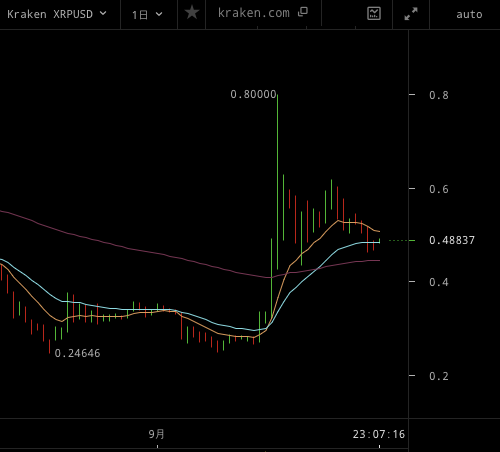This screenshot has height=452, width=500.
Task: Click the 0.80000 high price label
Action: [x=253, y=94]
